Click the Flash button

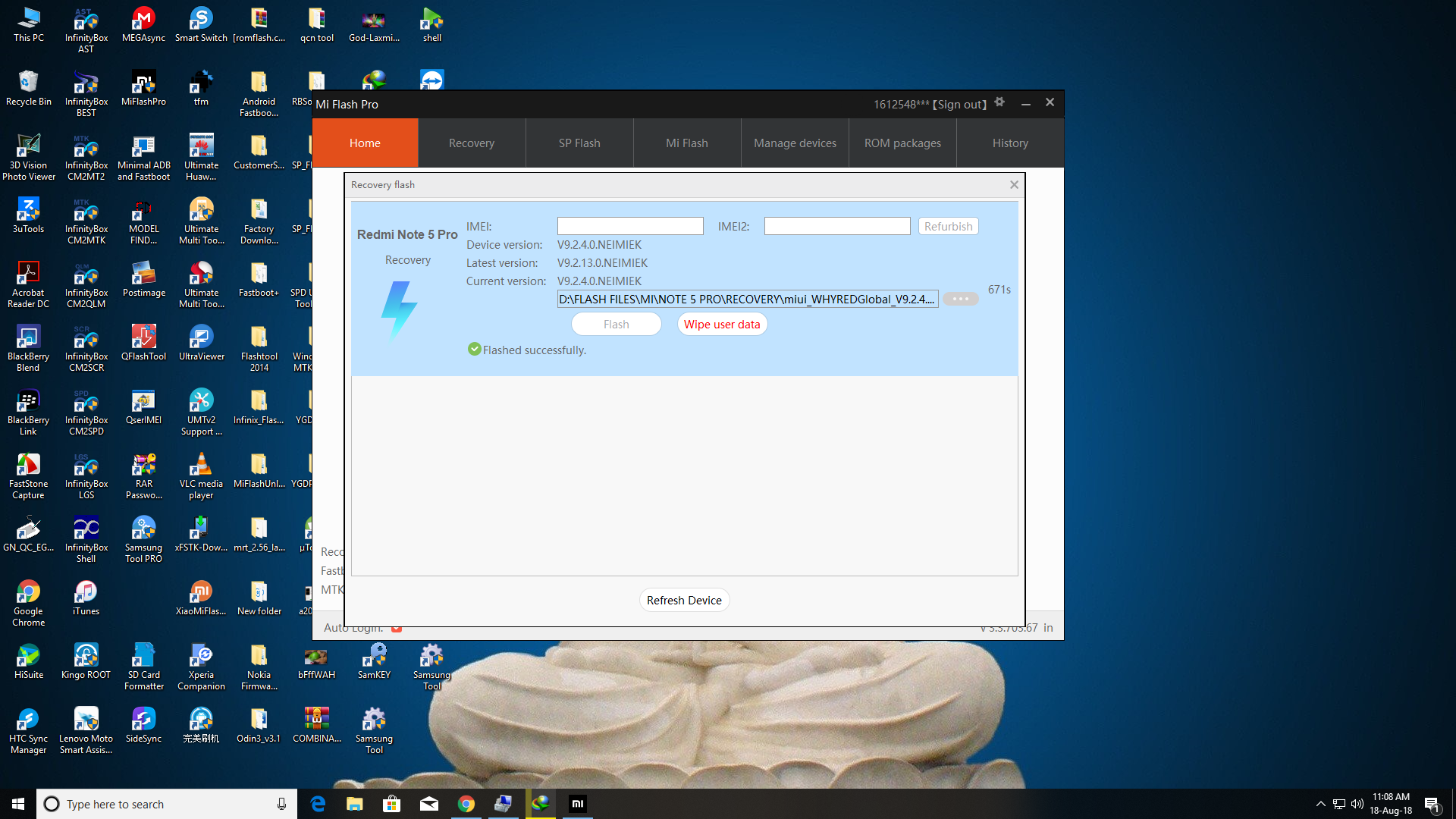coord(616,324)
